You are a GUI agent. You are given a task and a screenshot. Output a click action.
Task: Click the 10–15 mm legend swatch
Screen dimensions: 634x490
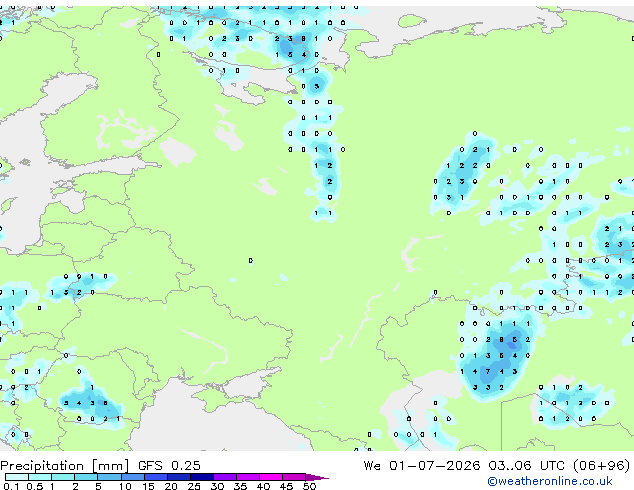[x=132, y=477]
